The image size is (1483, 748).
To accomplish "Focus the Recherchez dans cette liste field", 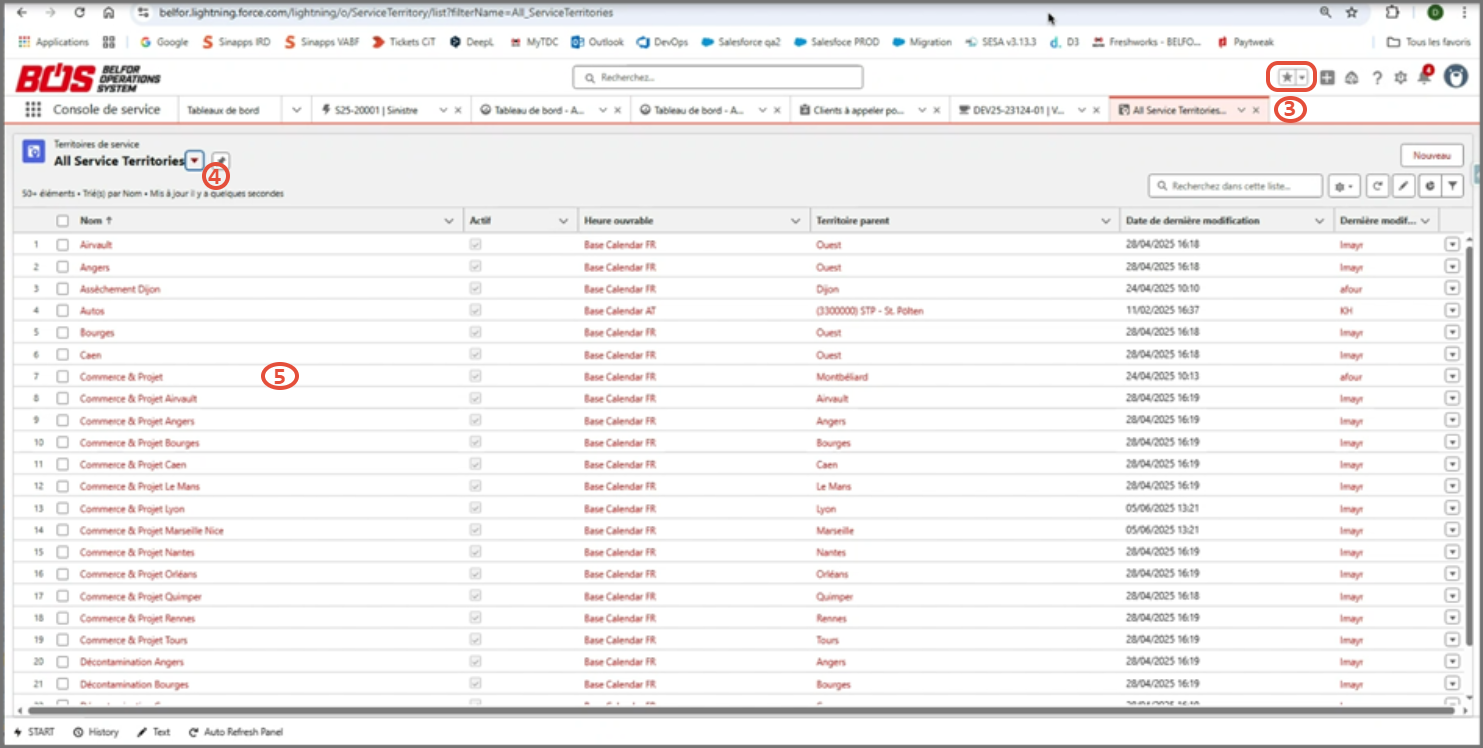I will pyautogui.click(x=1235, y=185).
